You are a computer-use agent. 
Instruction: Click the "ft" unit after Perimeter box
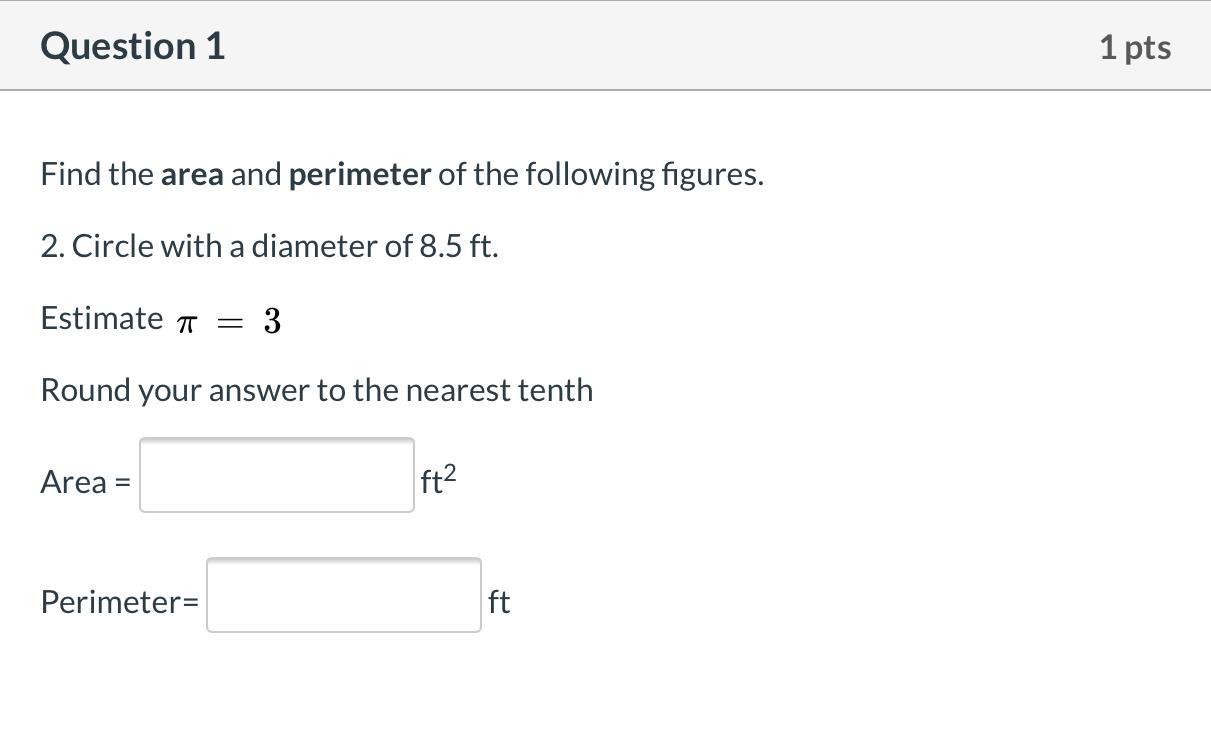pyautogui.click(x=499, y=602)
